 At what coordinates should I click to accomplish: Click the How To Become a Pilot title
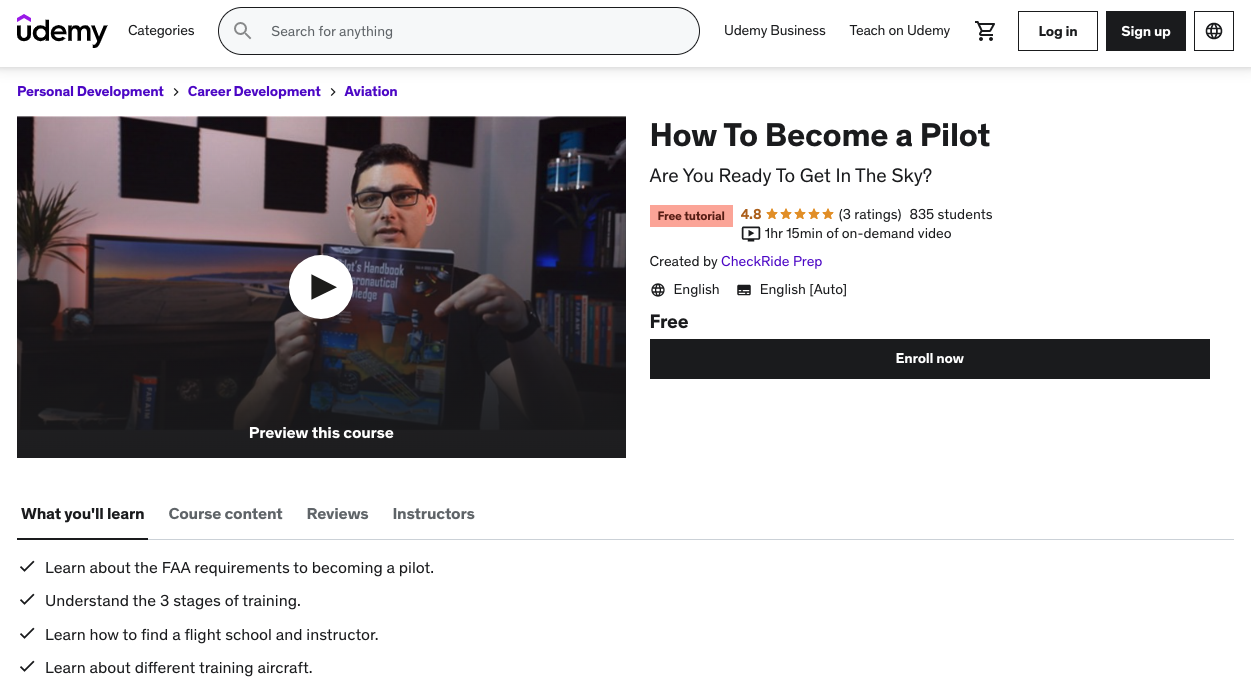coord(820,135)
